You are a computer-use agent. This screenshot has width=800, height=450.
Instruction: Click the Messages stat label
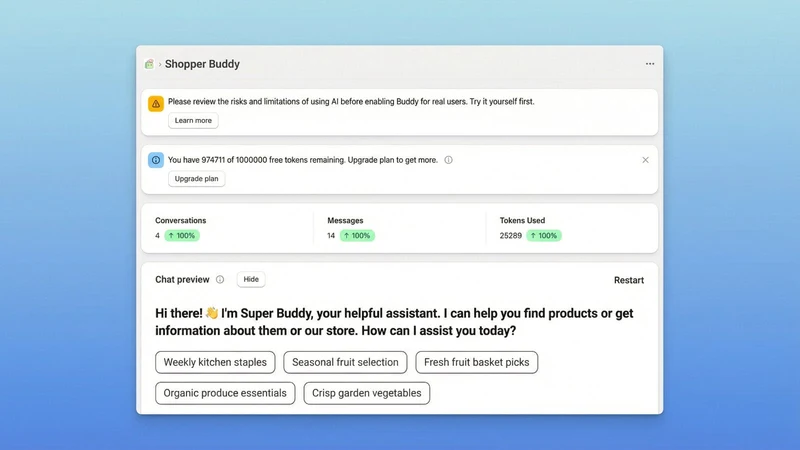pos(345,220)
